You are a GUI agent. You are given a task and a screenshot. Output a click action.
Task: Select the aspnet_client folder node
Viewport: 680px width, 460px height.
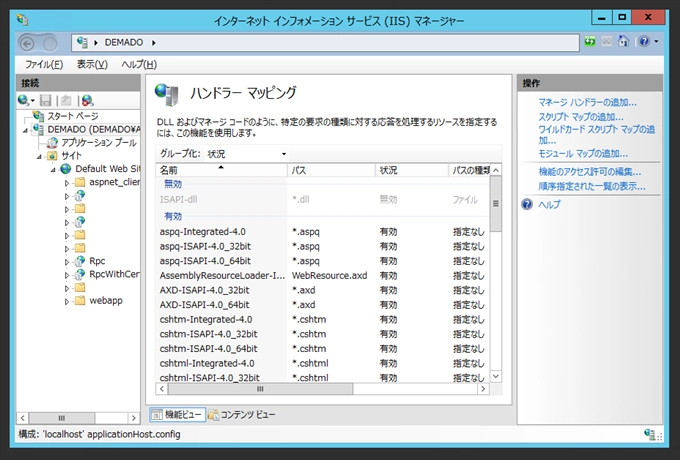[114, 182]
